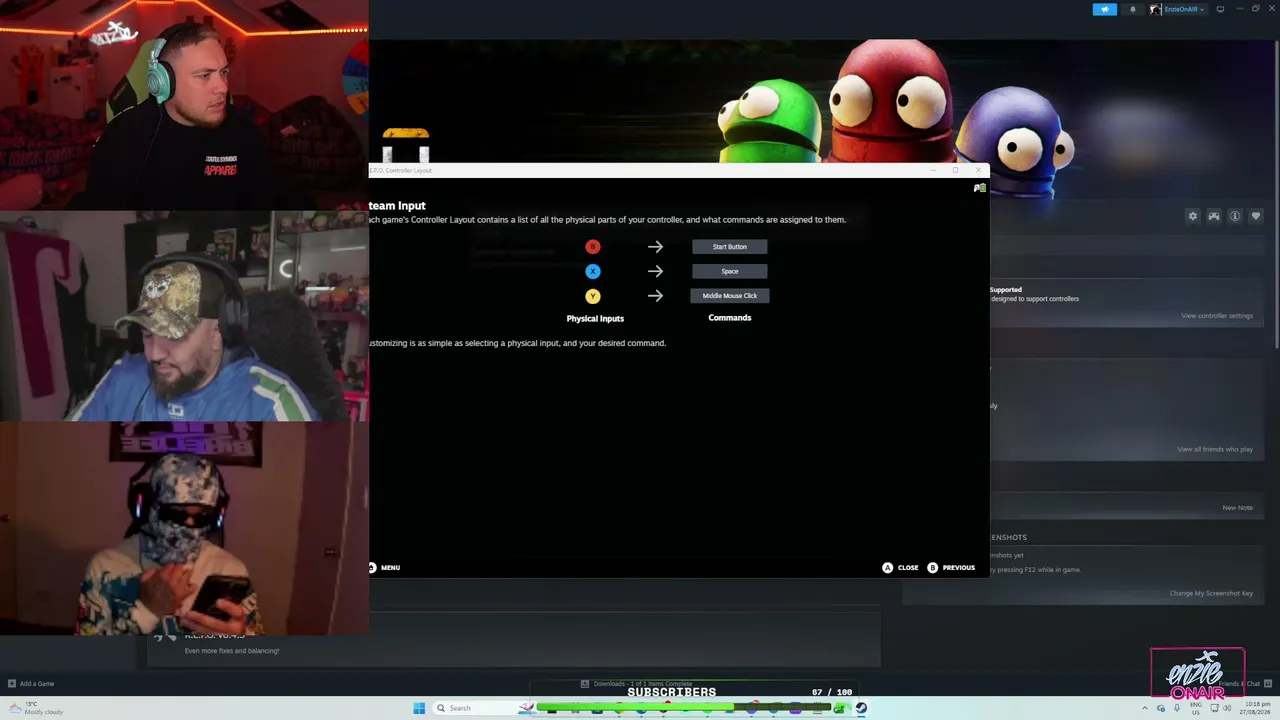Image resolution: width=1280 pixels, height=720 pixels.
Task: Open the Steam app on the taskbar
Action: point(861,708)
